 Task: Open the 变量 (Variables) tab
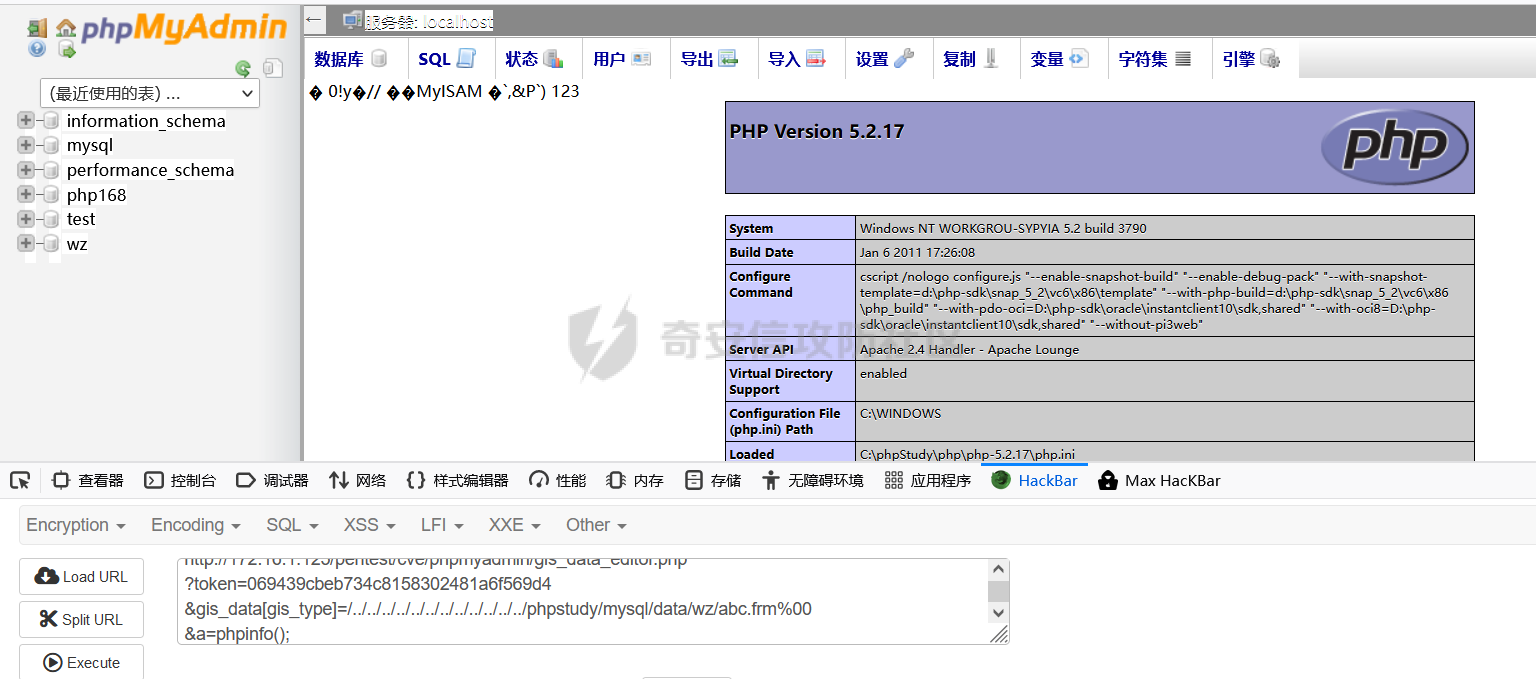coord(1059,59)
